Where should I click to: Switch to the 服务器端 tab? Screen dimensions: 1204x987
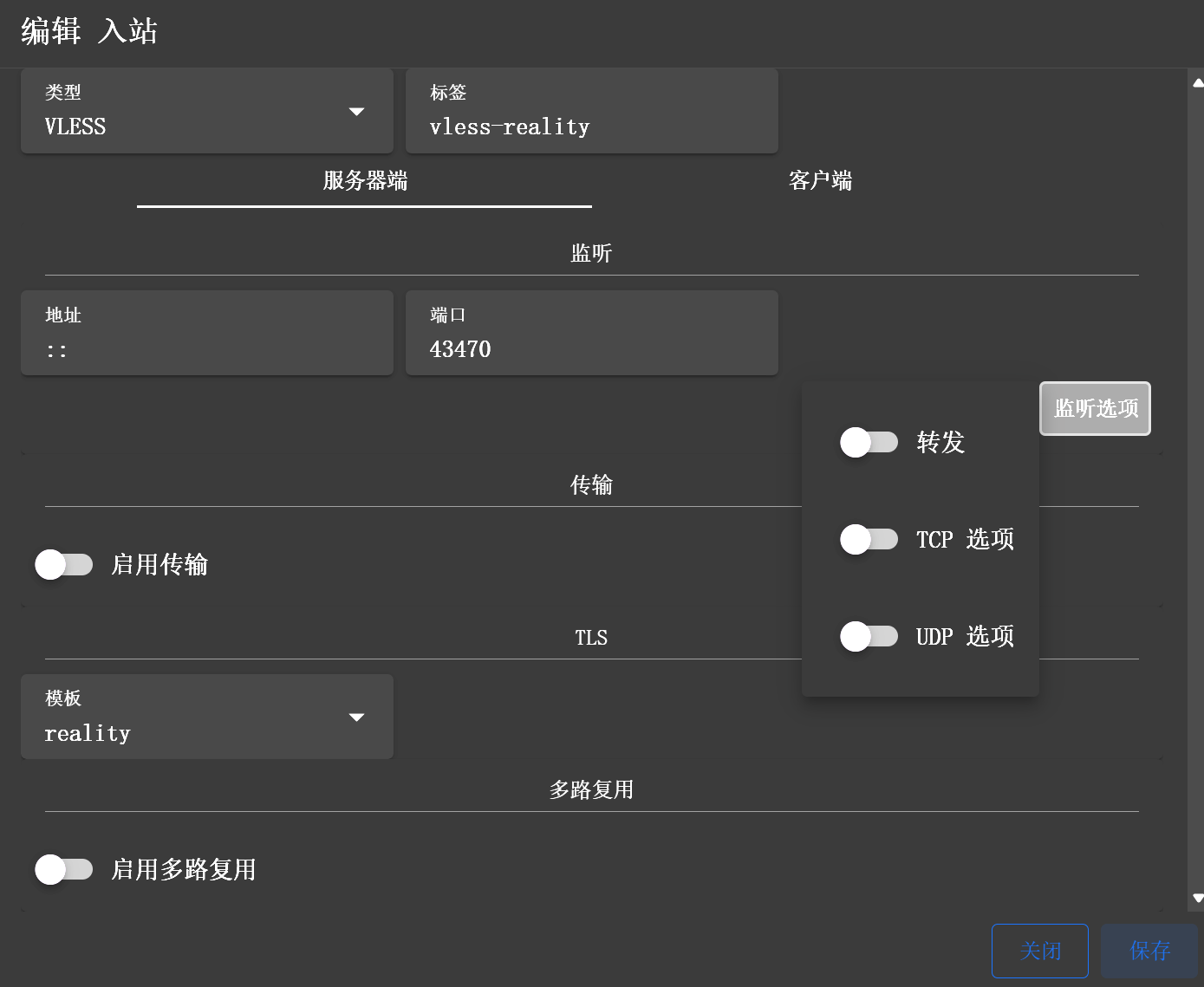365,181
